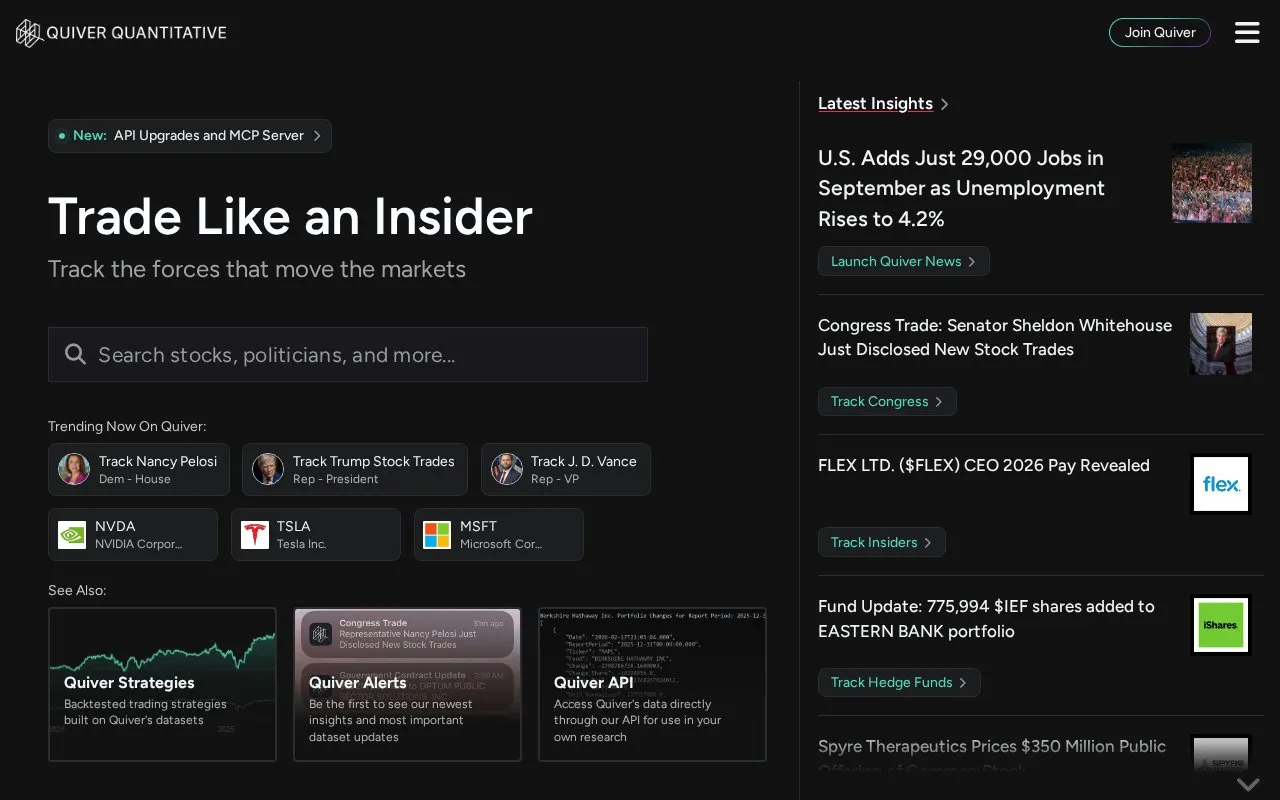Image resolution: width=1280 pixels, height=800 pixels.
Task: Click the Tesla logo icon
Action: click(x=255, y=535)
